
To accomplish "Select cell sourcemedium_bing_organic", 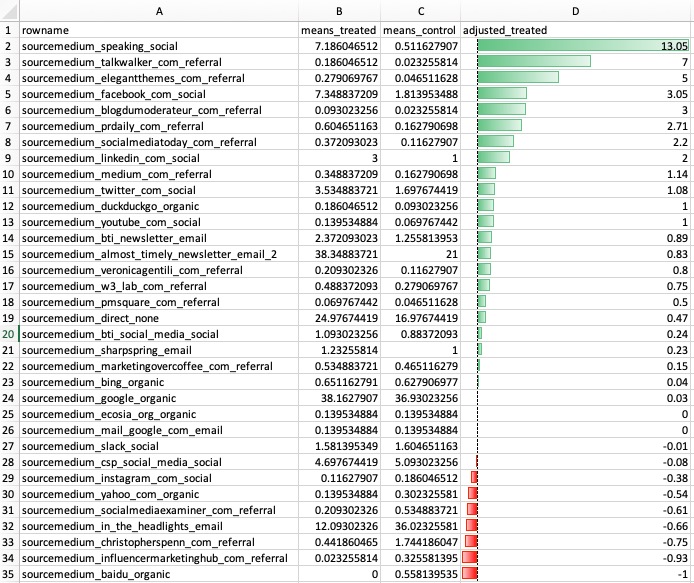I will (x=159, y=382).
